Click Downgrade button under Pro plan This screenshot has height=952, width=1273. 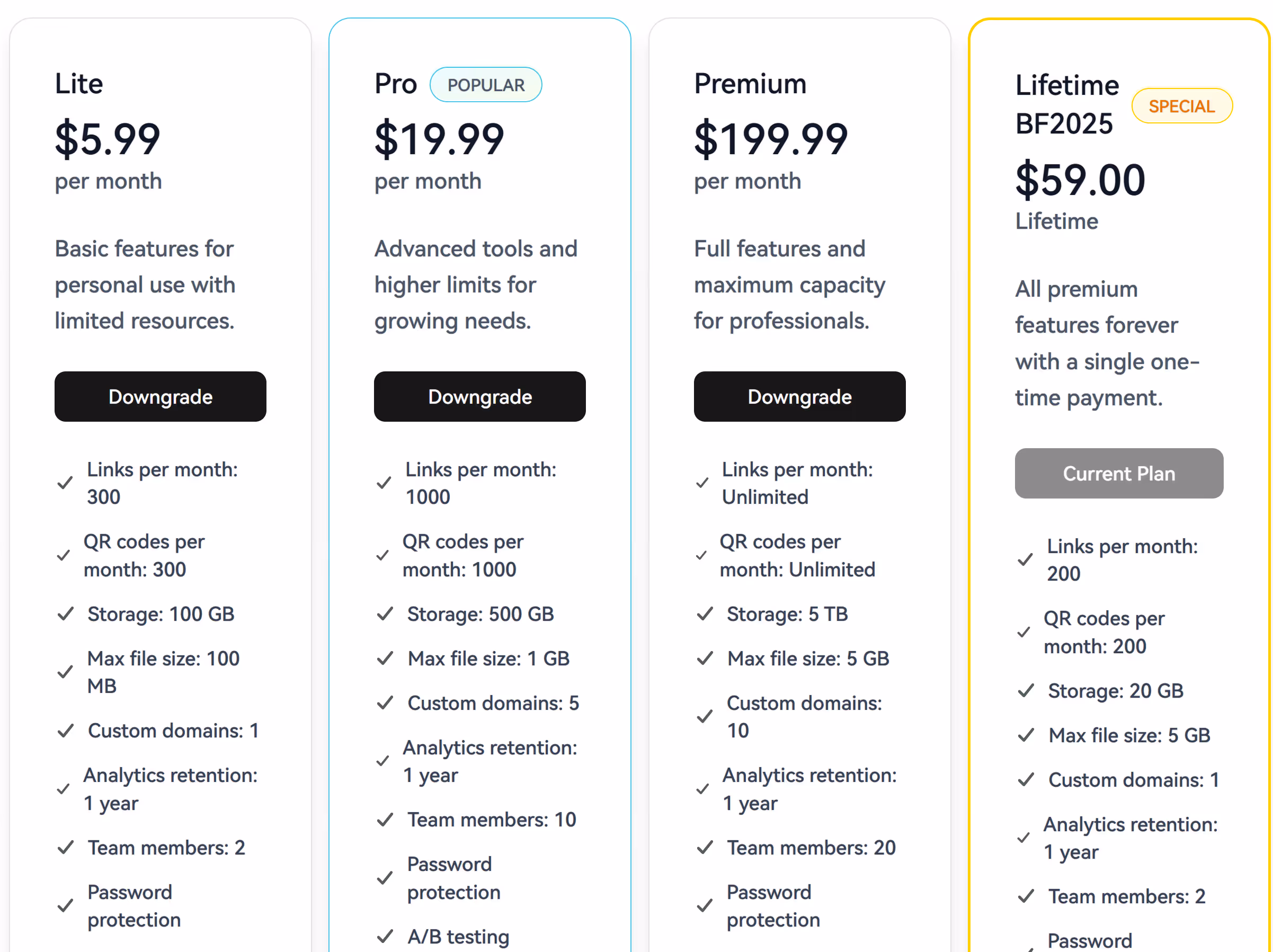coord(479,397)
